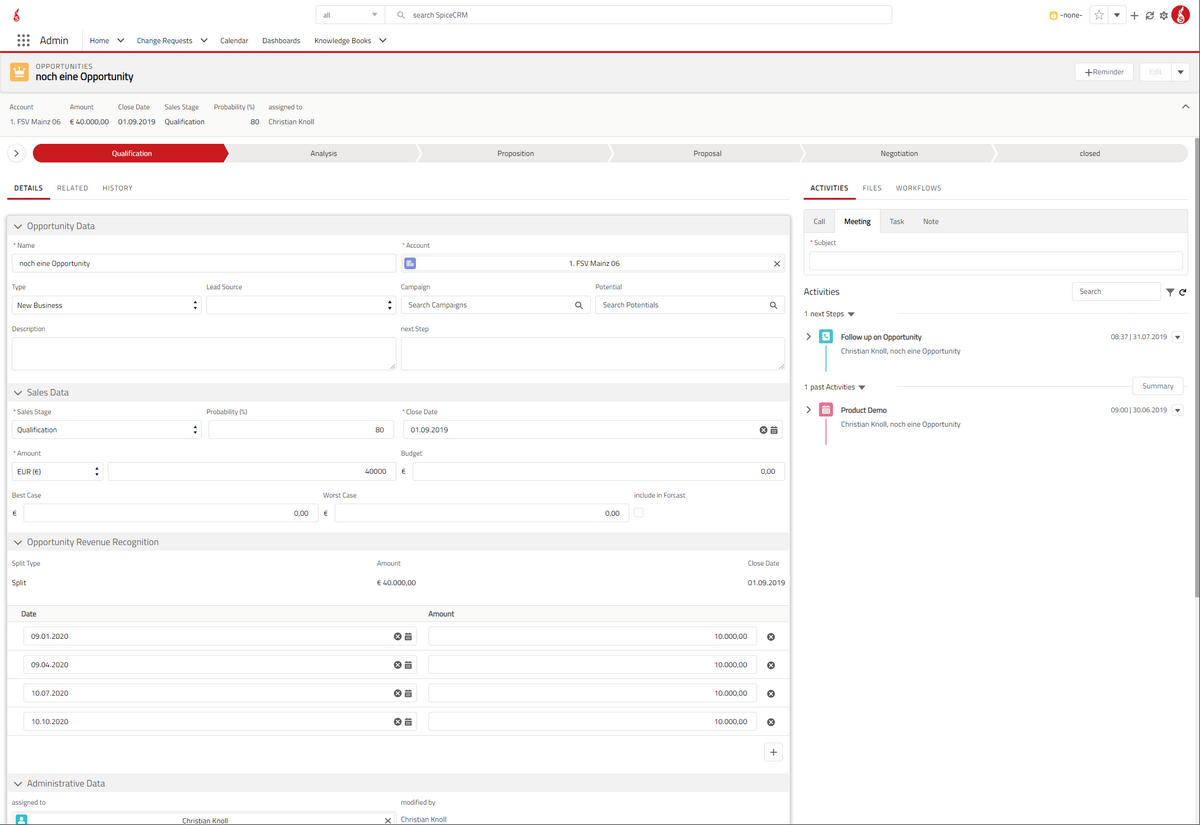Add this record to favorites with star
The height and width of the screenshot is (825, 1200).
point(1099,15)
